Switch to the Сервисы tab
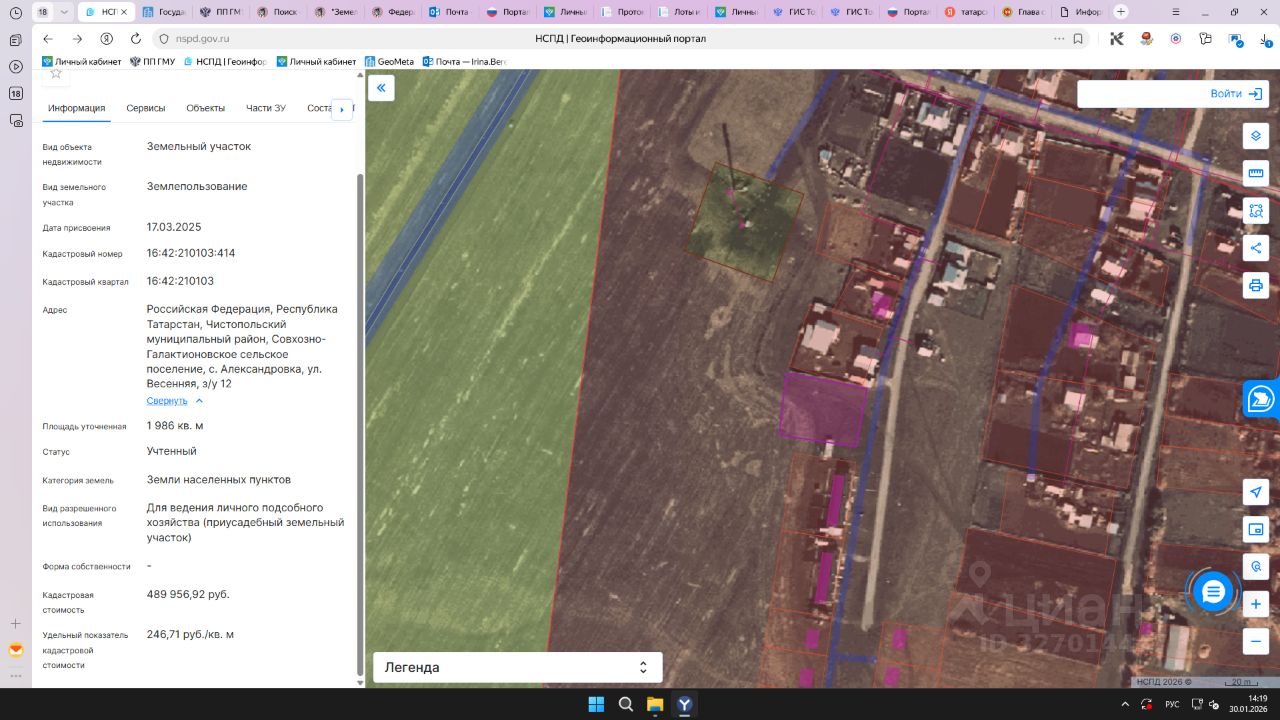1280x720 pixels. tap(146, 108)
